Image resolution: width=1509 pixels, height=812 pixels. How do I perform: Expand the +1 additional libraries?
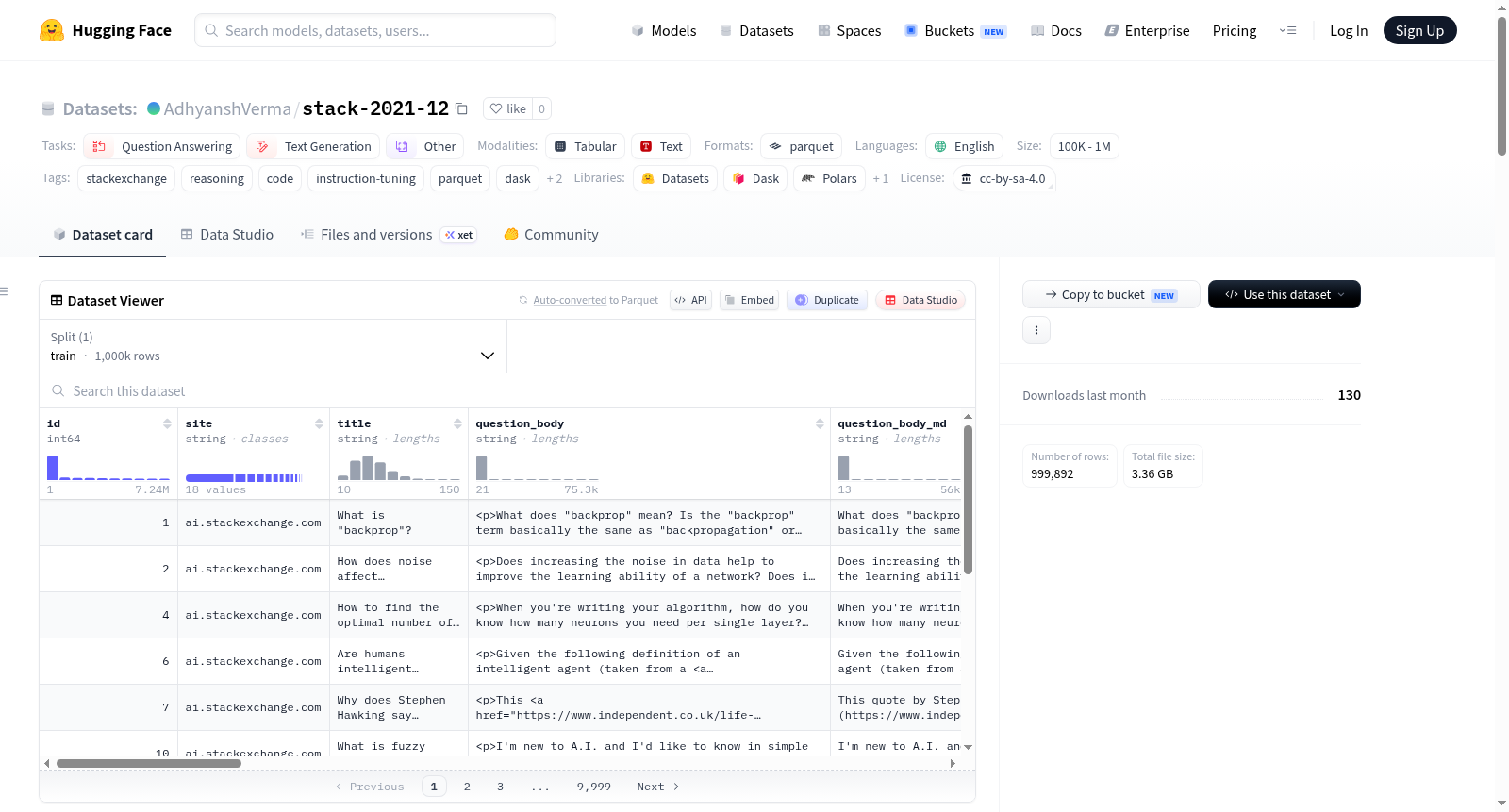(x=881, y=178)
